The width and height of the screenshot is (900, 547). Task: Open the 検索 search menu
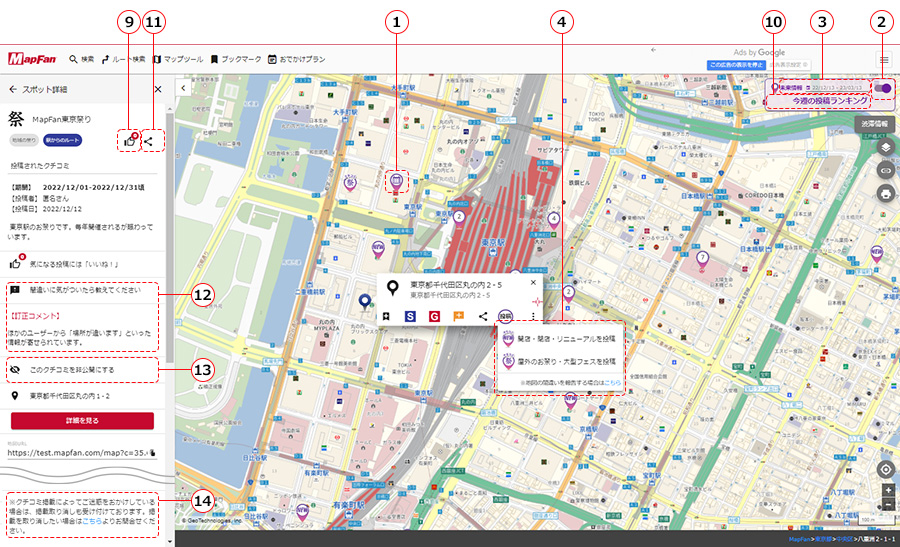(82, 59)
